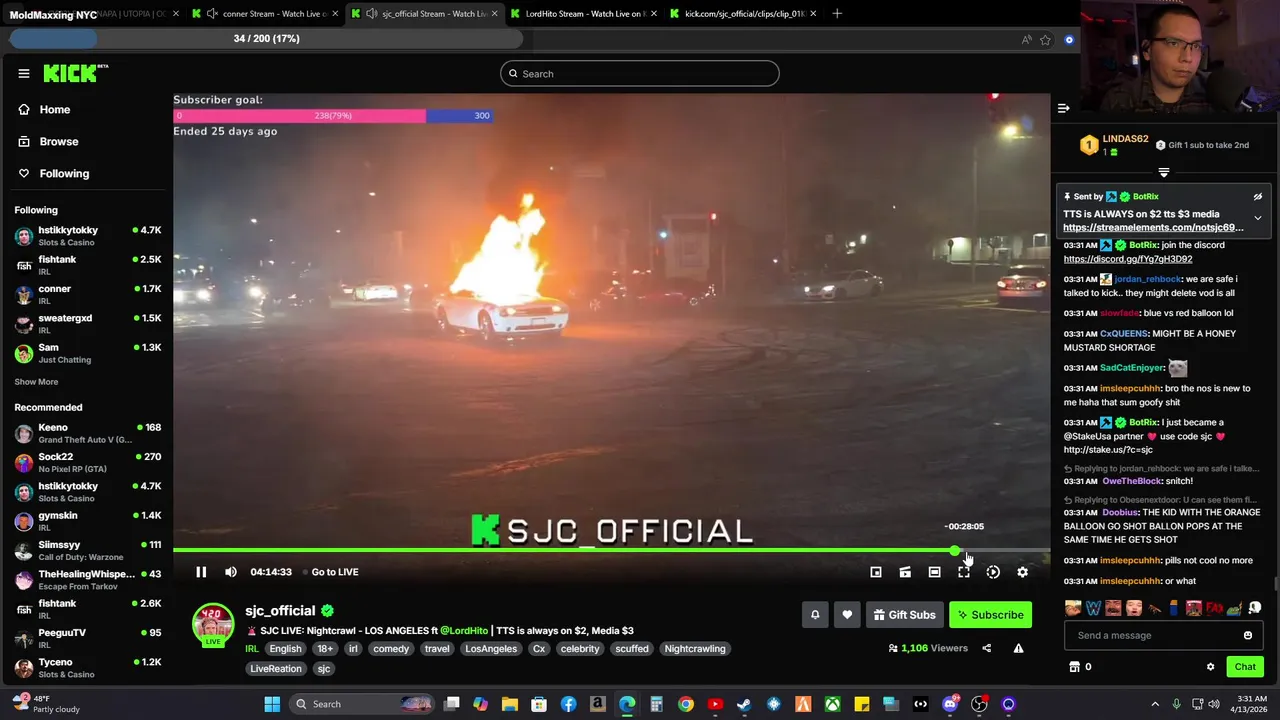1280x720 pixels.
Task: Expand pinned message dropdown chevron
Action: 1258,218
